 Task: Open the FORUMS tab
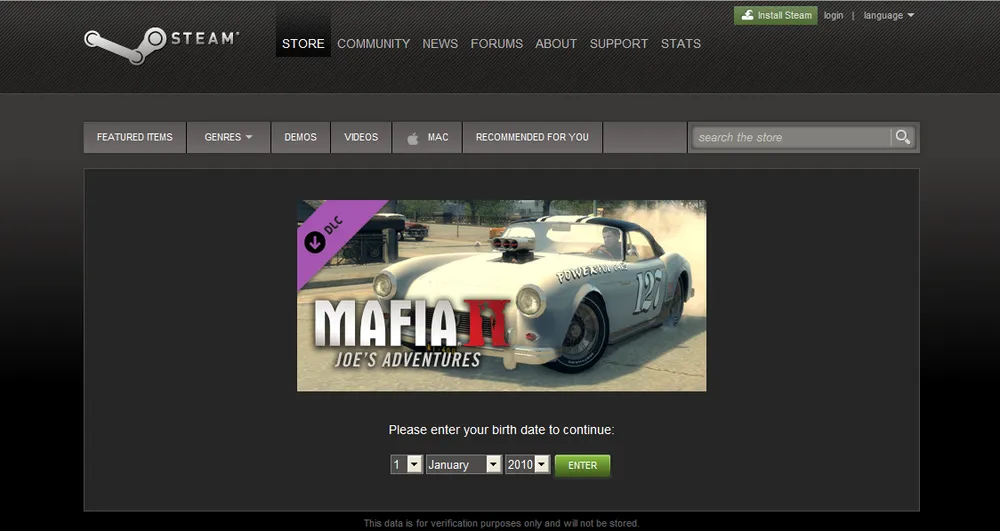point(497,43)
